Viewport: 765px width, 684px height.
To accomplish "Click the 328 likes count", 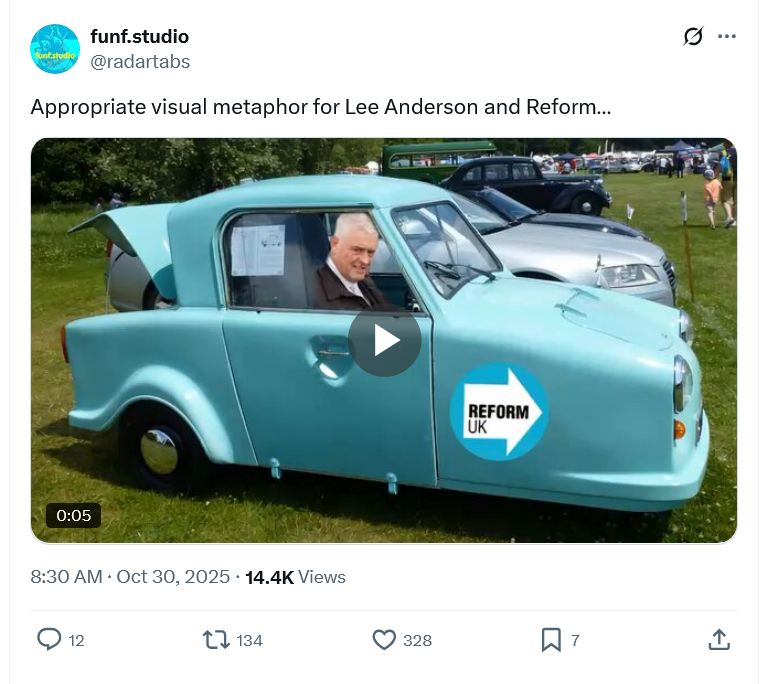I will click(417, 640).
